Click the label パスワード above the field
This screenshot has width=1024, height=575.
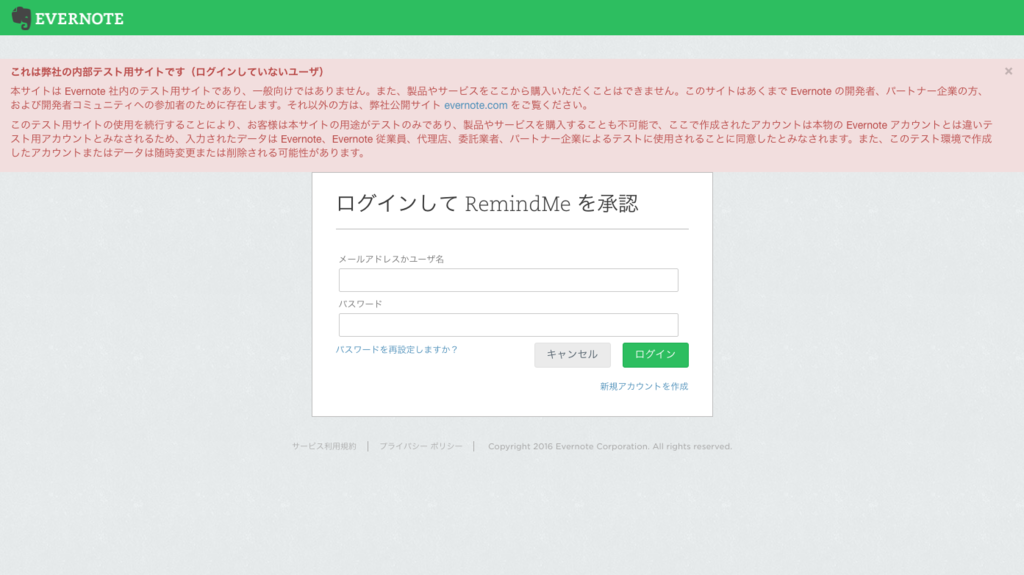point(360,304)
